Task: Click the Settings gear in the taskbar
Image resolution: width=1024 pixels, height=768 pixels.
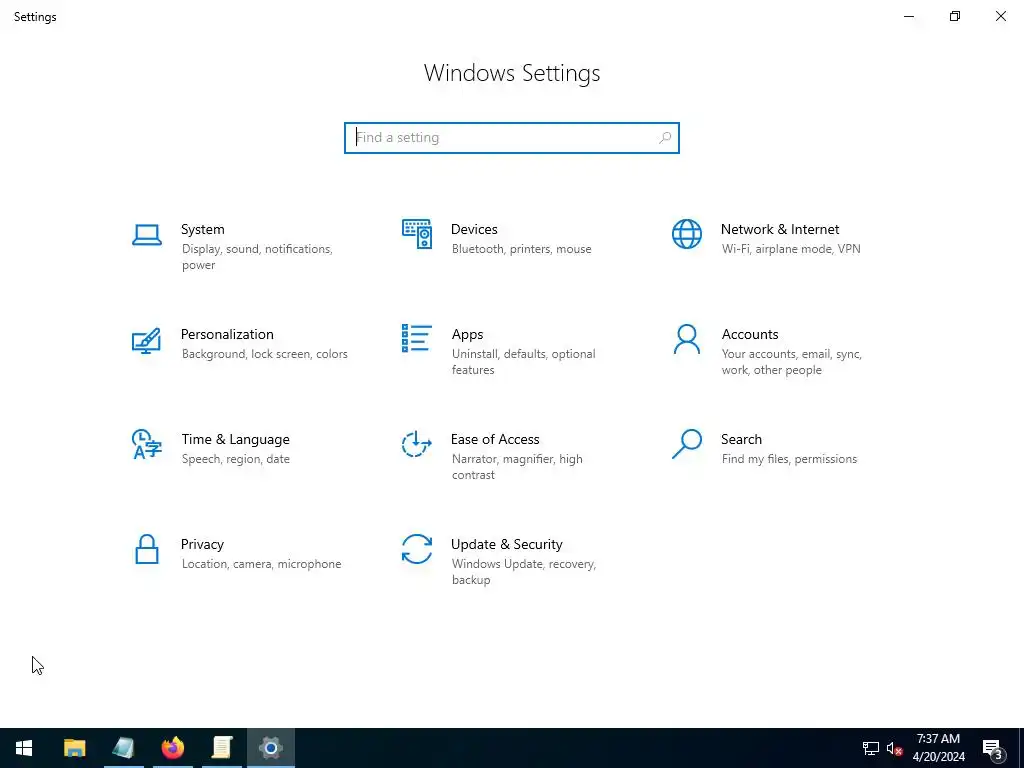Action: 270,748
